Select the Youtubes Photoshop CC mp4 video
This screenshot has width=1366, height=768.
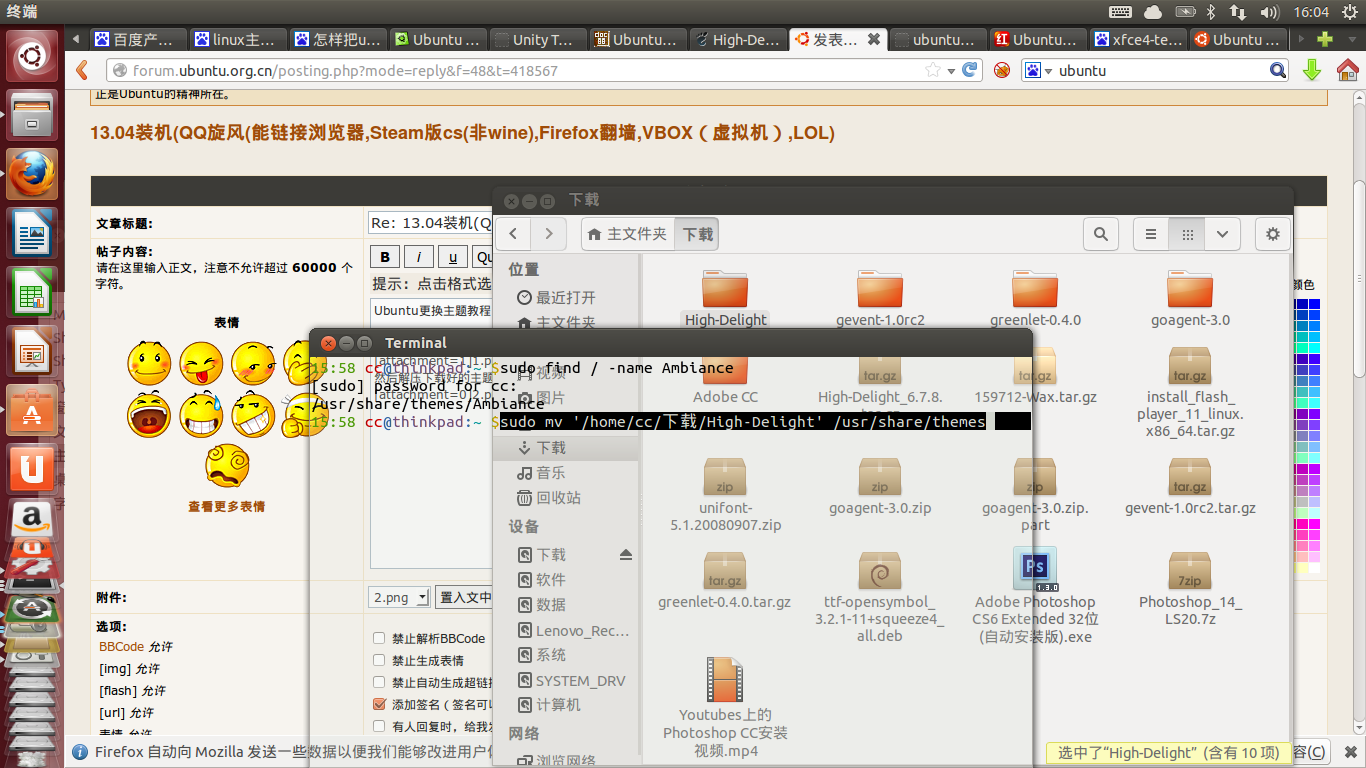tap(725, 681)
